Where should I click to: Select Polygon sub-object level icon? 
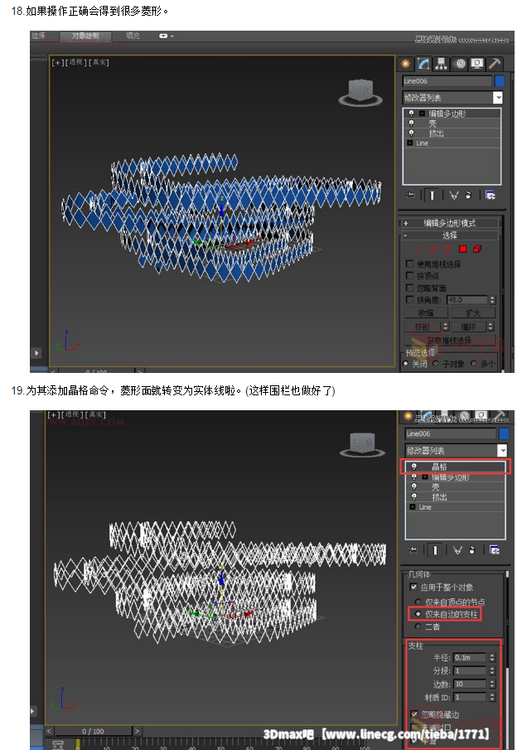pos(463,249)
